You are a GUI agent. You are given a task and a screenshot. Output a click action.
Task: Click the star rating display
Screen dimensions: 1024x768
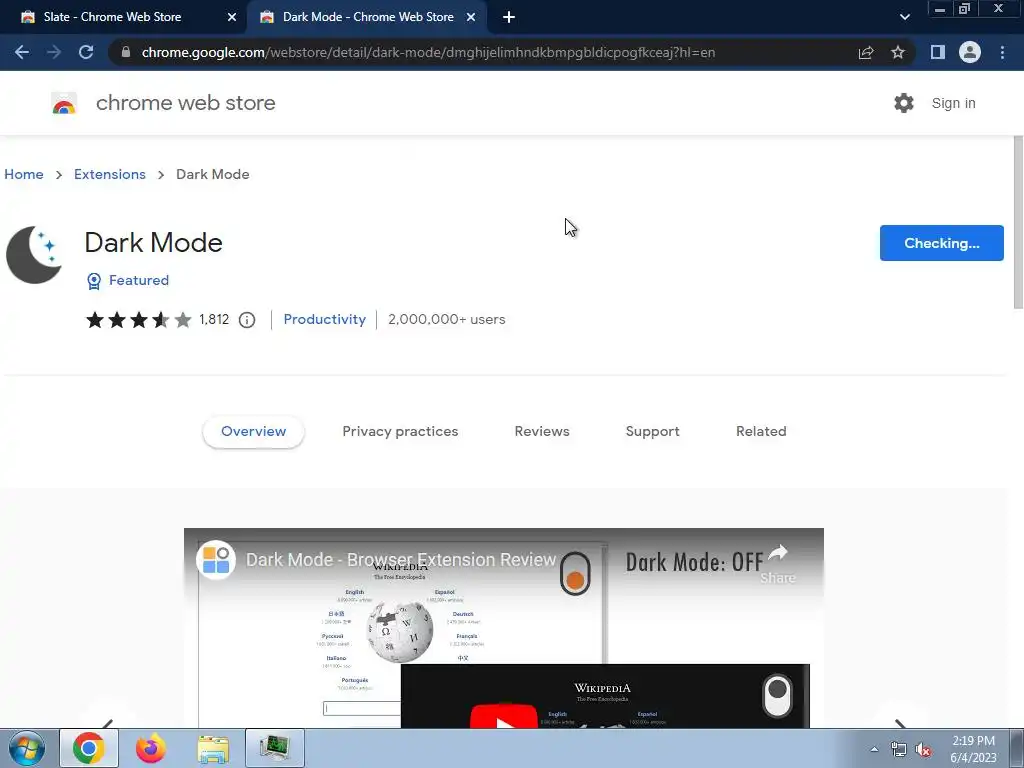[x=138, y=319]
